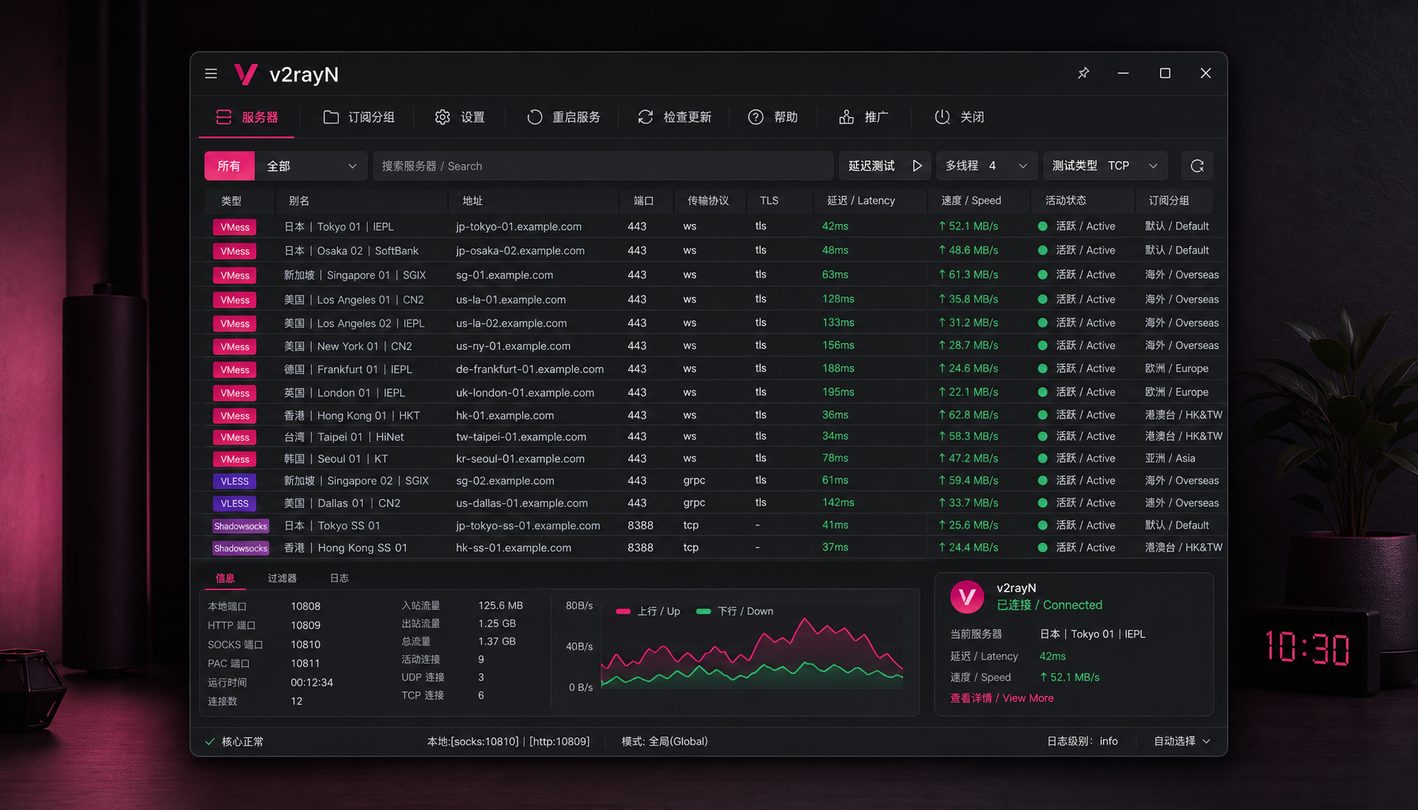Click the refresh icon beside test type
The width and height of the screenshot is (1418, 810).
tap(1197, 166)
